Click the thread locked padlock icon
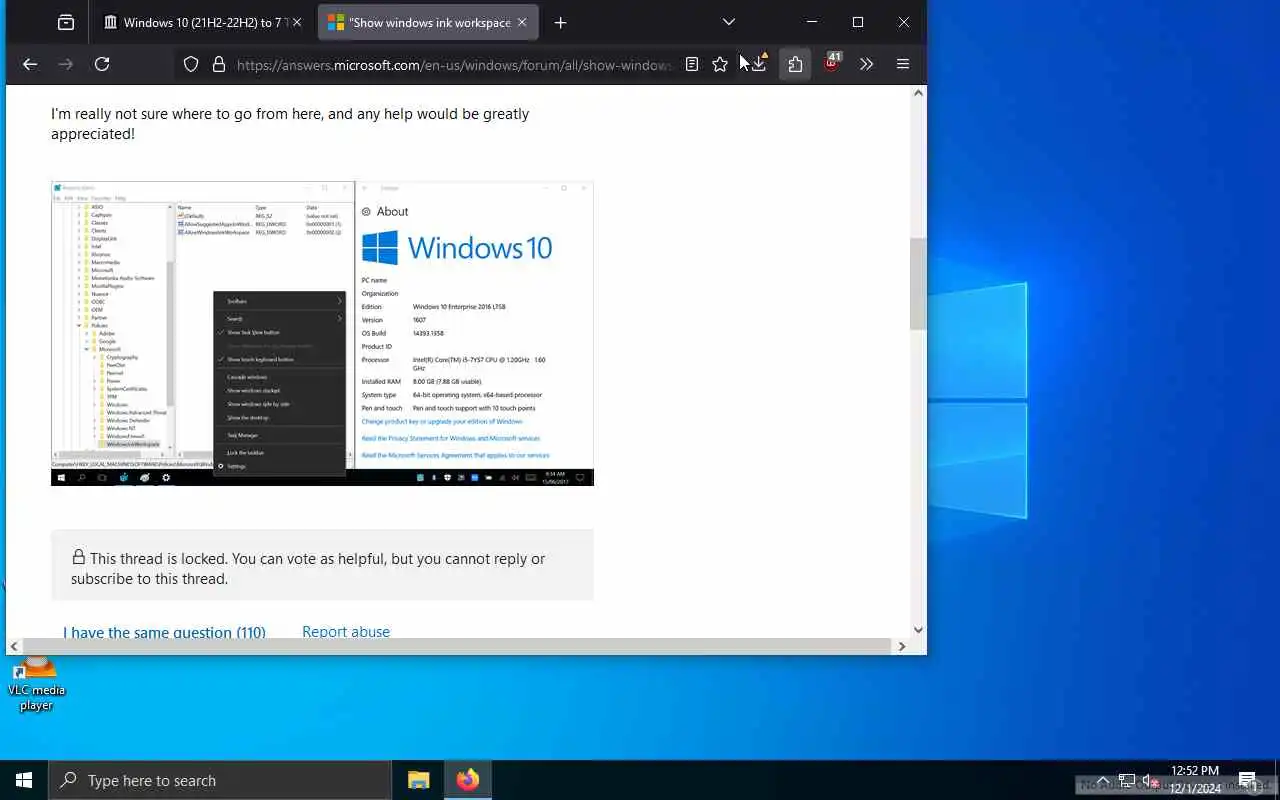The width and height of the screenshot is (1280, 800). click(x=78, y=557)
